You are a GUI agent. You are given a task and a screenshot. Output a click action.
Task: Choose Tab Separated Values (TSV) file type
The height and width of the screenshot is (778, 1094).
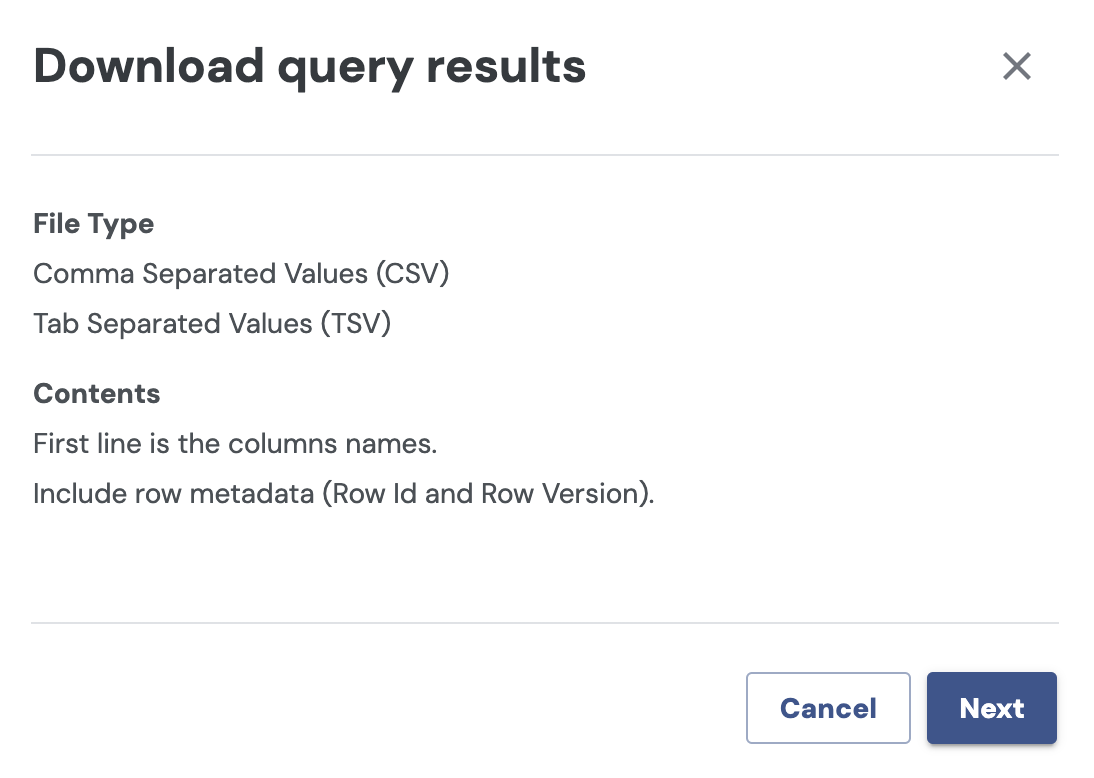tap(211, 324)
